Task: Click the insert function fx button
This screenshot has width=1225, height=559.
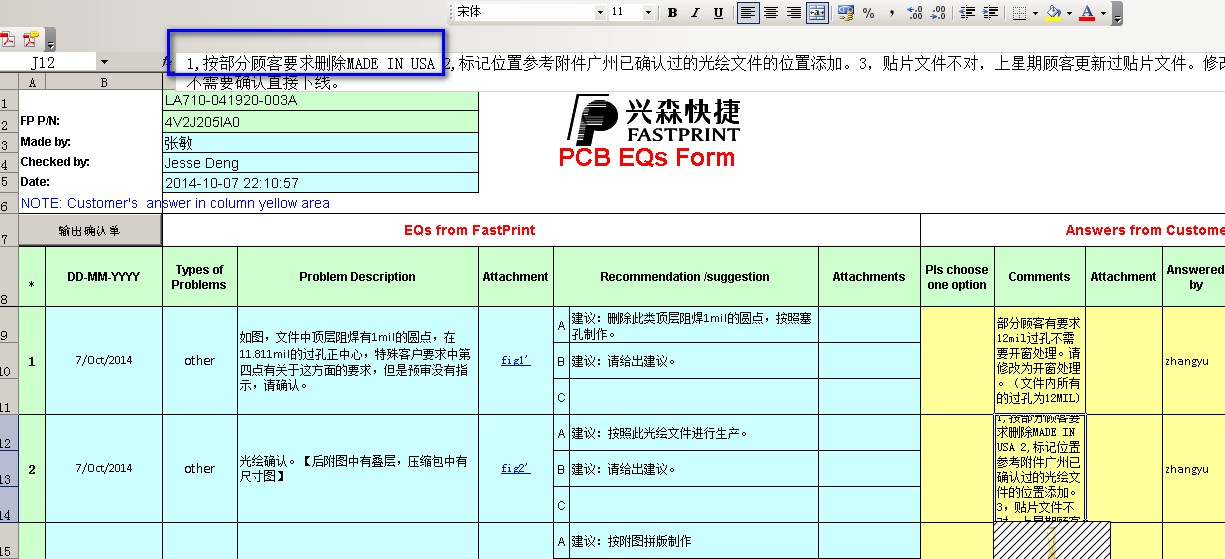Action: [x=166, y=62]
